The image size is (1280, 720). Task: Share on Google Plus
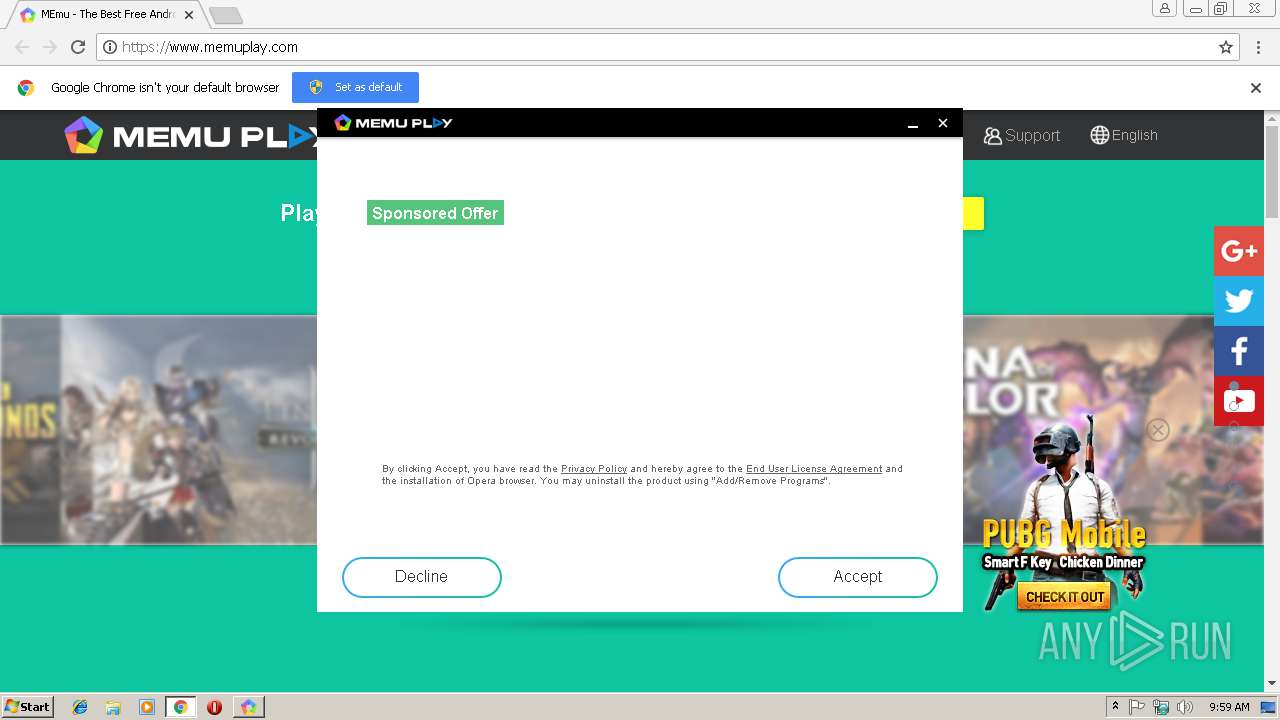[x=1239, y=251]
